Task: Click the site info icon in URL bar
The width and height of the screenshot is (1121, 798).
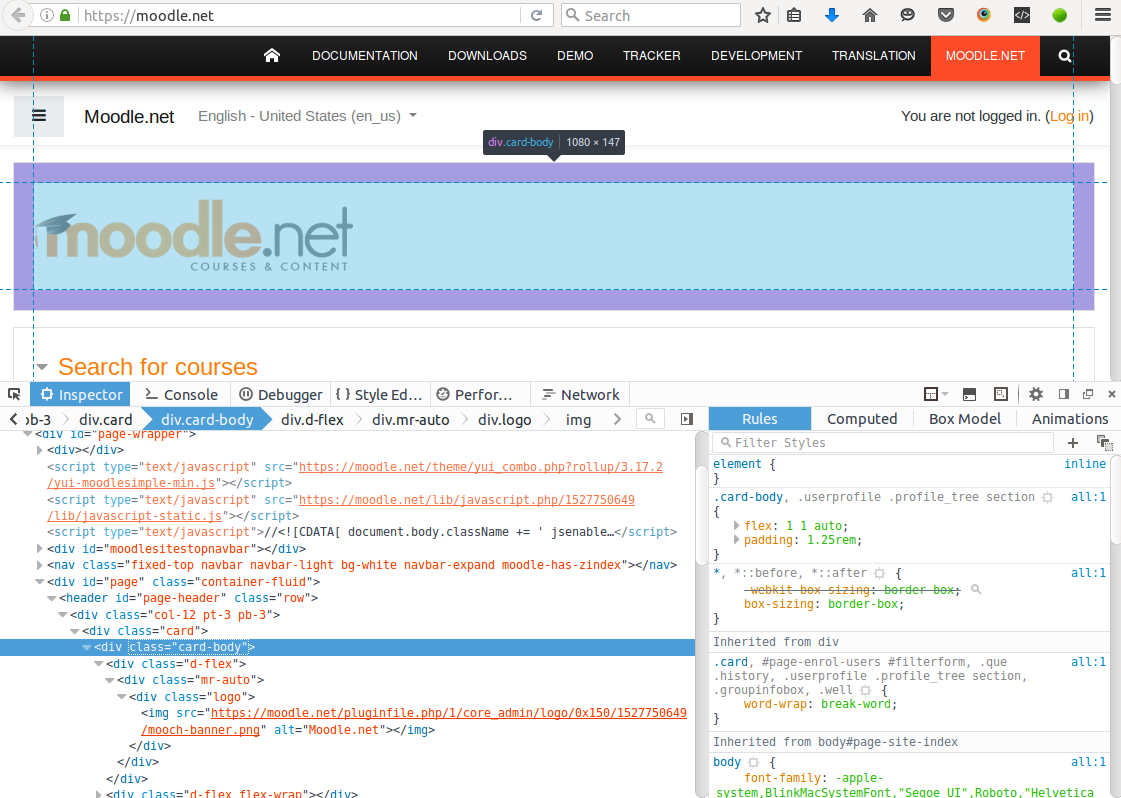Action: tap(46, 15)
